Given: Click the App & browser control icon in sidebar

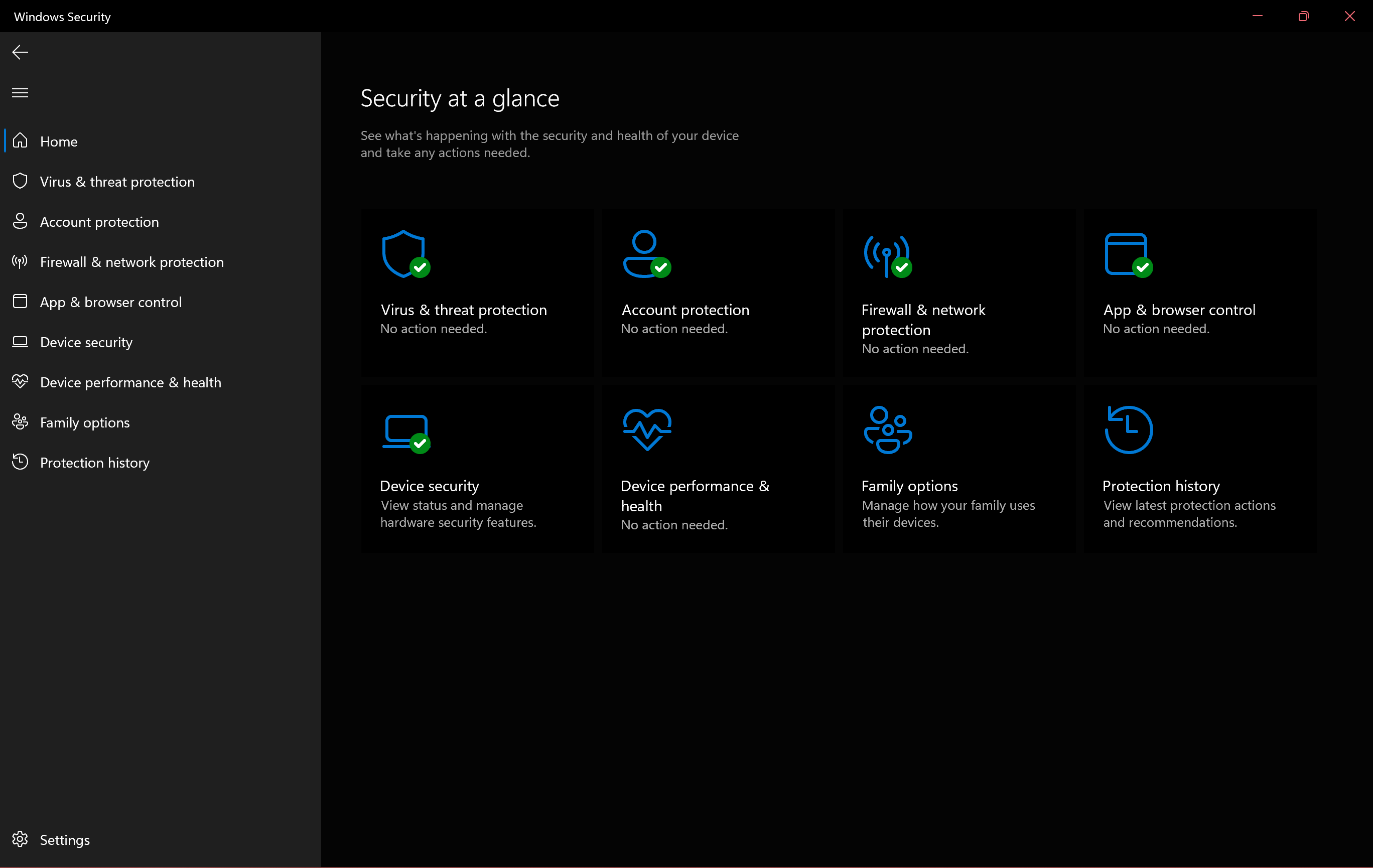Looking at the screenshot, I should click(x=20, y=302).
